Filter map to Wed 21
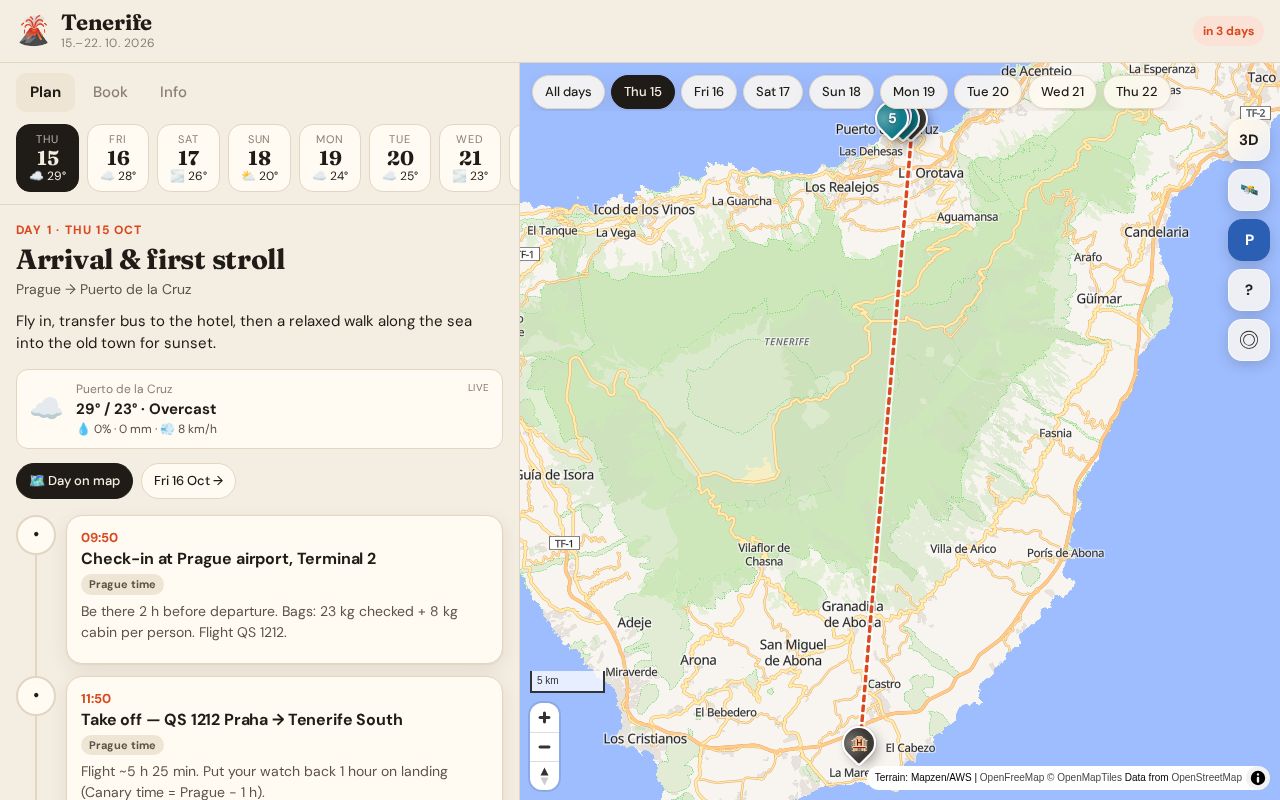The height and width of the screenshot is (800, 1280). tap(1062, 92)
